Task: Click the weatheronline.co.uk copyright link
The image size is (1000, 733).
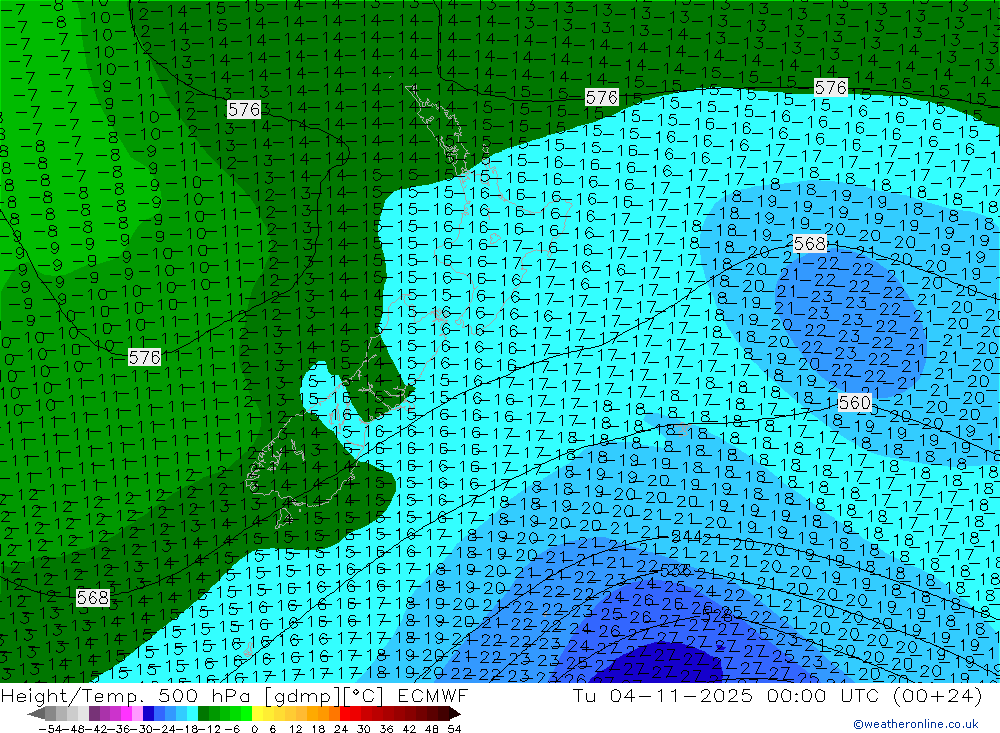Action: coord(915,724)
